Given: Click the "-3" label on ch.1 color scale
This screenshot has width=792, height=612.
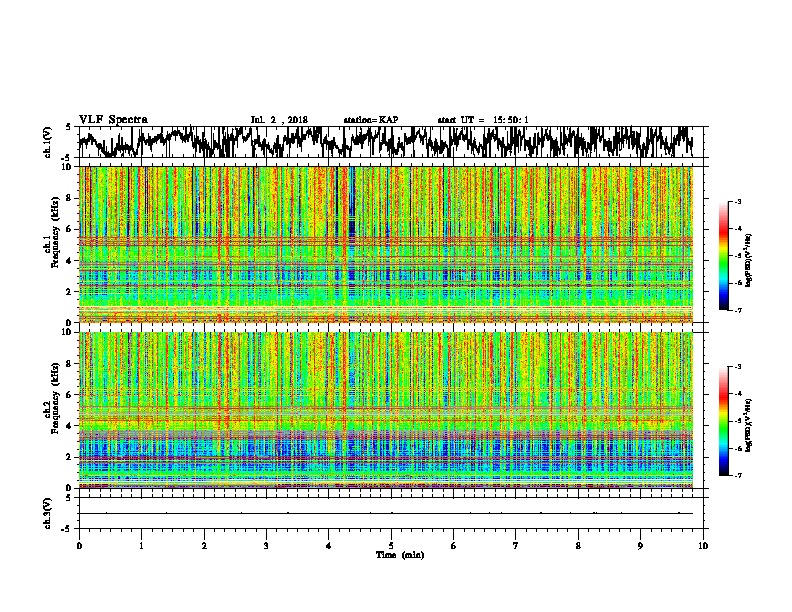Looking at the screenshot, I should point(737,202).
